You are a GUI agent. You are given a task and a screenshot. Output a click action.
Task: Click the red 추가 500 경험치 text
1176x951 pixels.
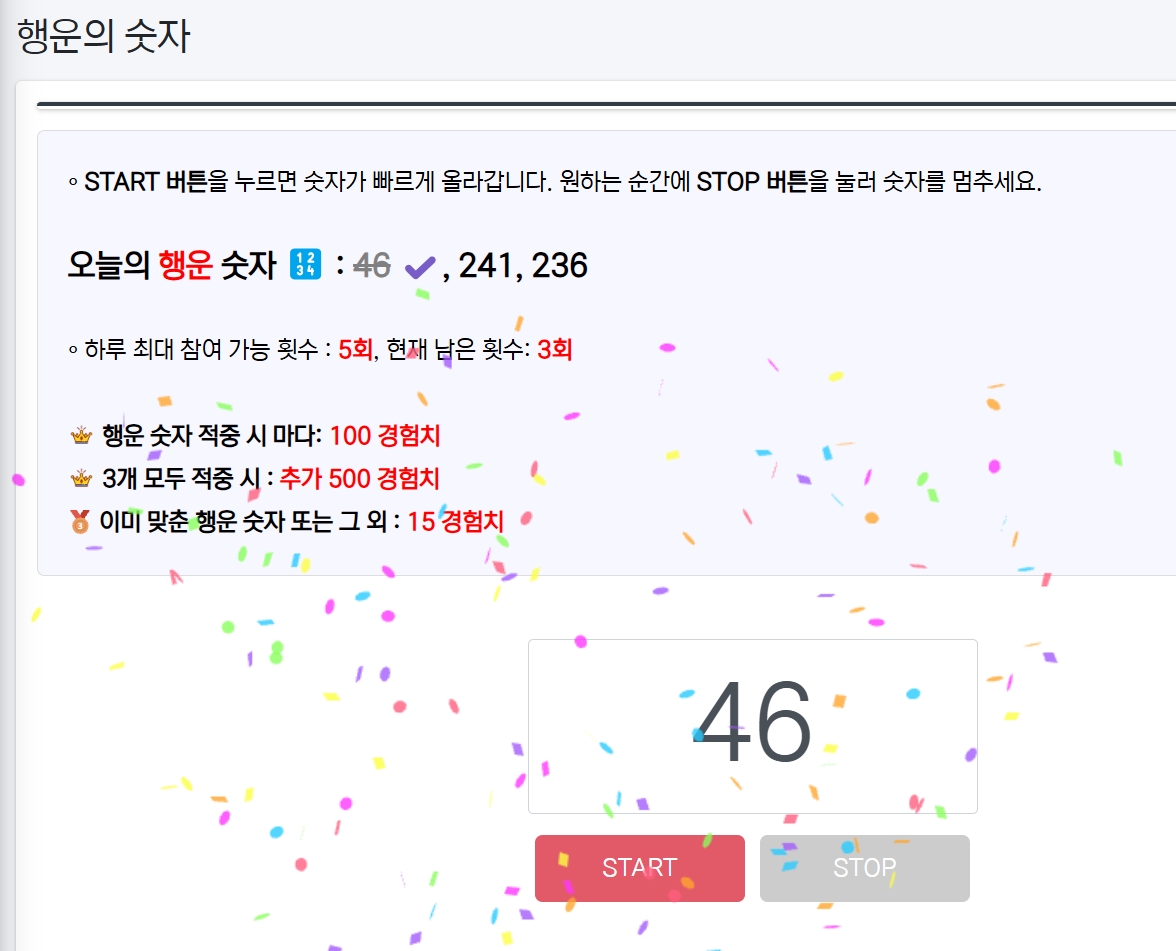coord(359,478)
